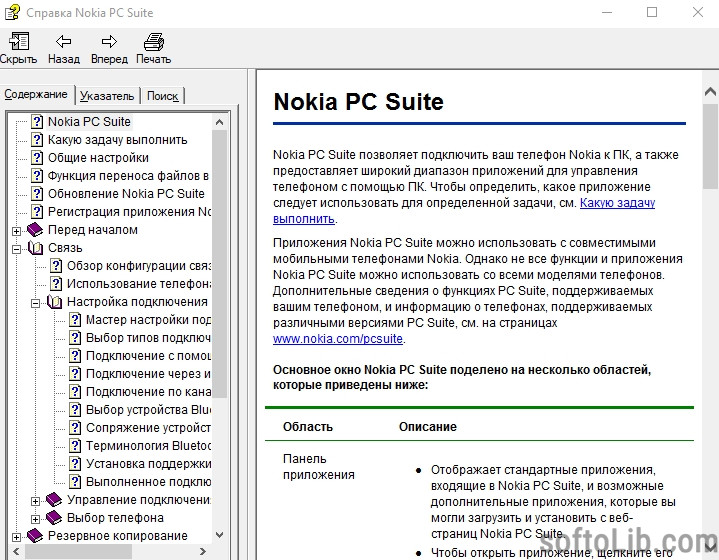The height and width of the screenshot is (560, 719).
Task: Click the page icon next to Подключение с помощью
Action: point(75,355)
